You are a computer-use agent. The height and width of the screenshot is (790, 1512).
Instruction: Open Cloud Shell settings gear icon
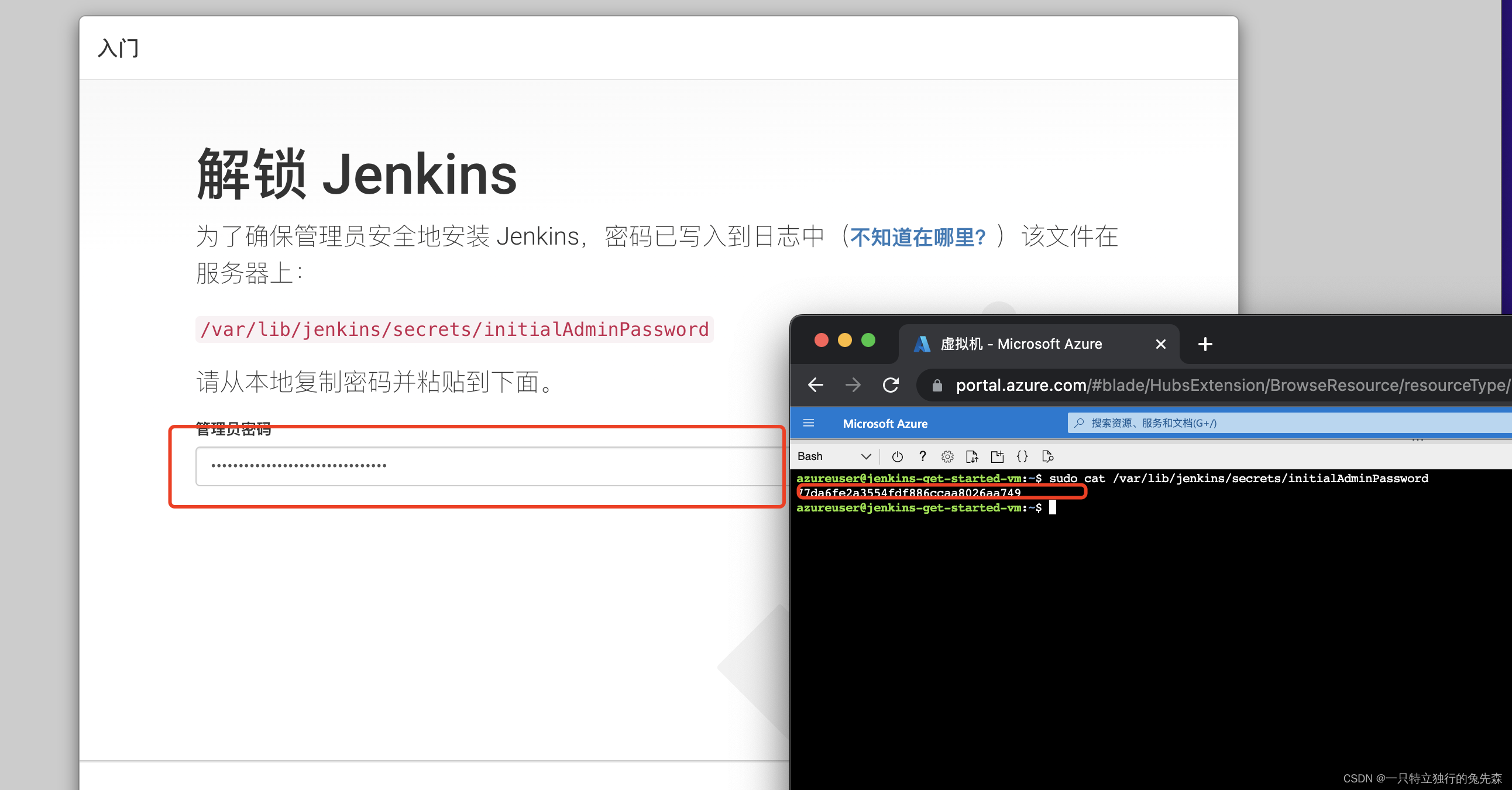coord(947,456)
